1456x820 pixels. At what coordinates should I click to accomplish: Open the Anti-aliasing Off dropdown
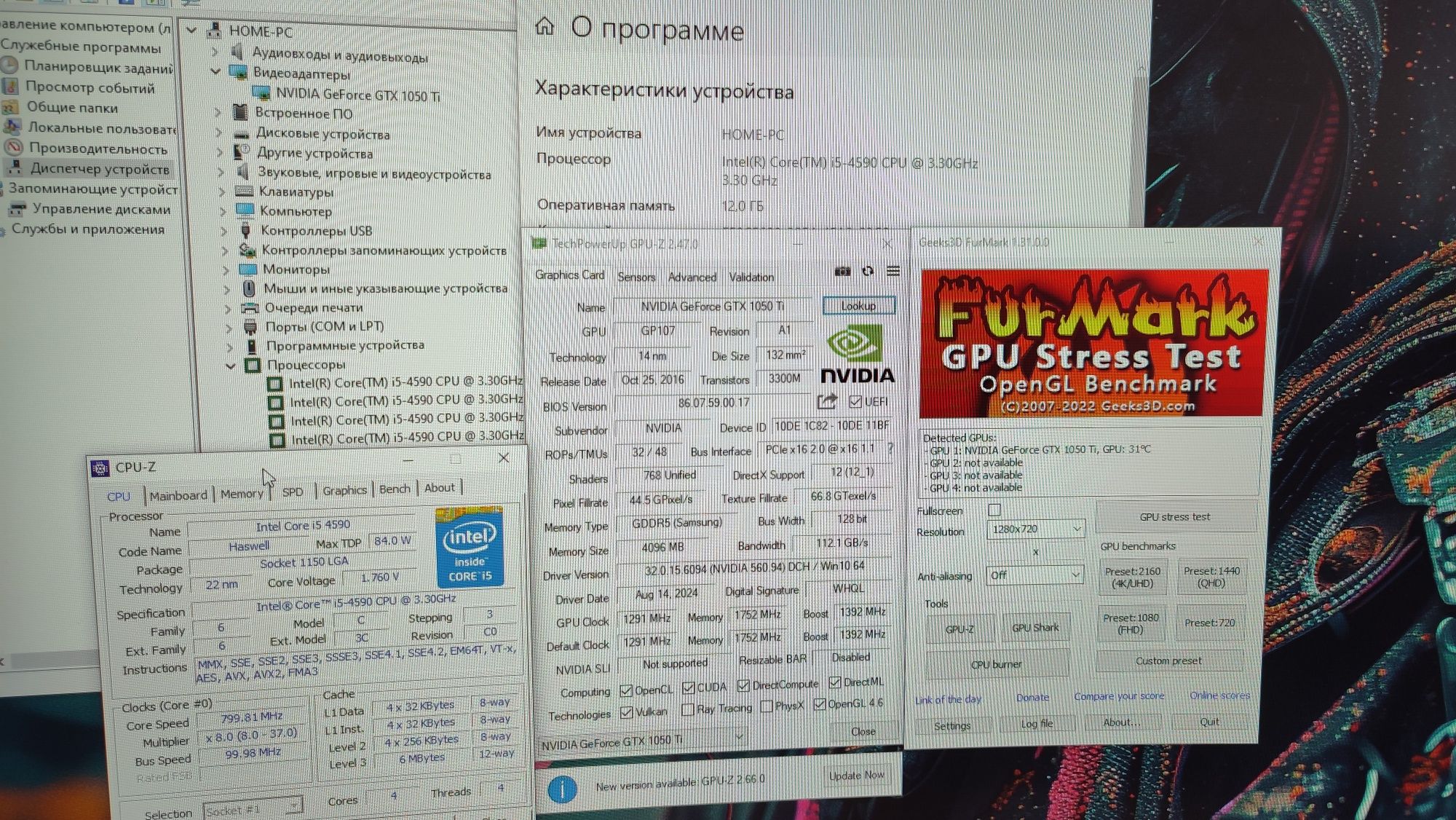coord(1034,575)
